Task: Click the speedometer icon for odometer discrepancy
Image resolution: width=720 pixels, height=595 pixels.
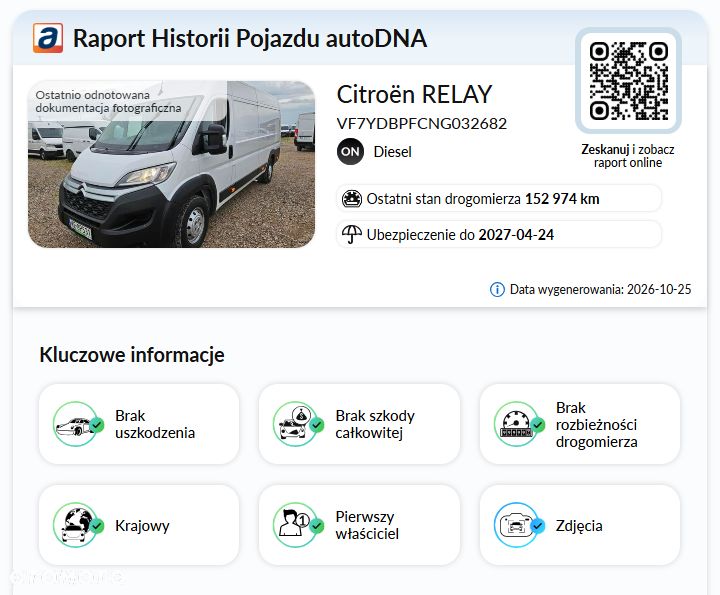Action: click(517, 424)
